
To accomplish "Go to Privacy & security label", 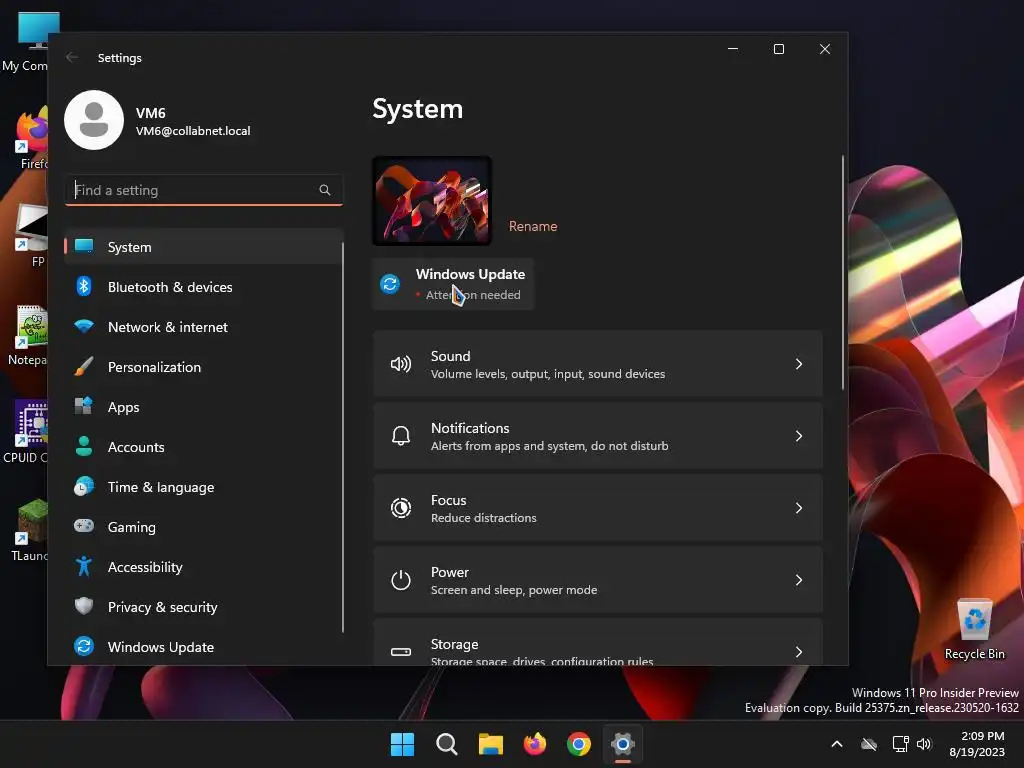I will tap(163, 607).
